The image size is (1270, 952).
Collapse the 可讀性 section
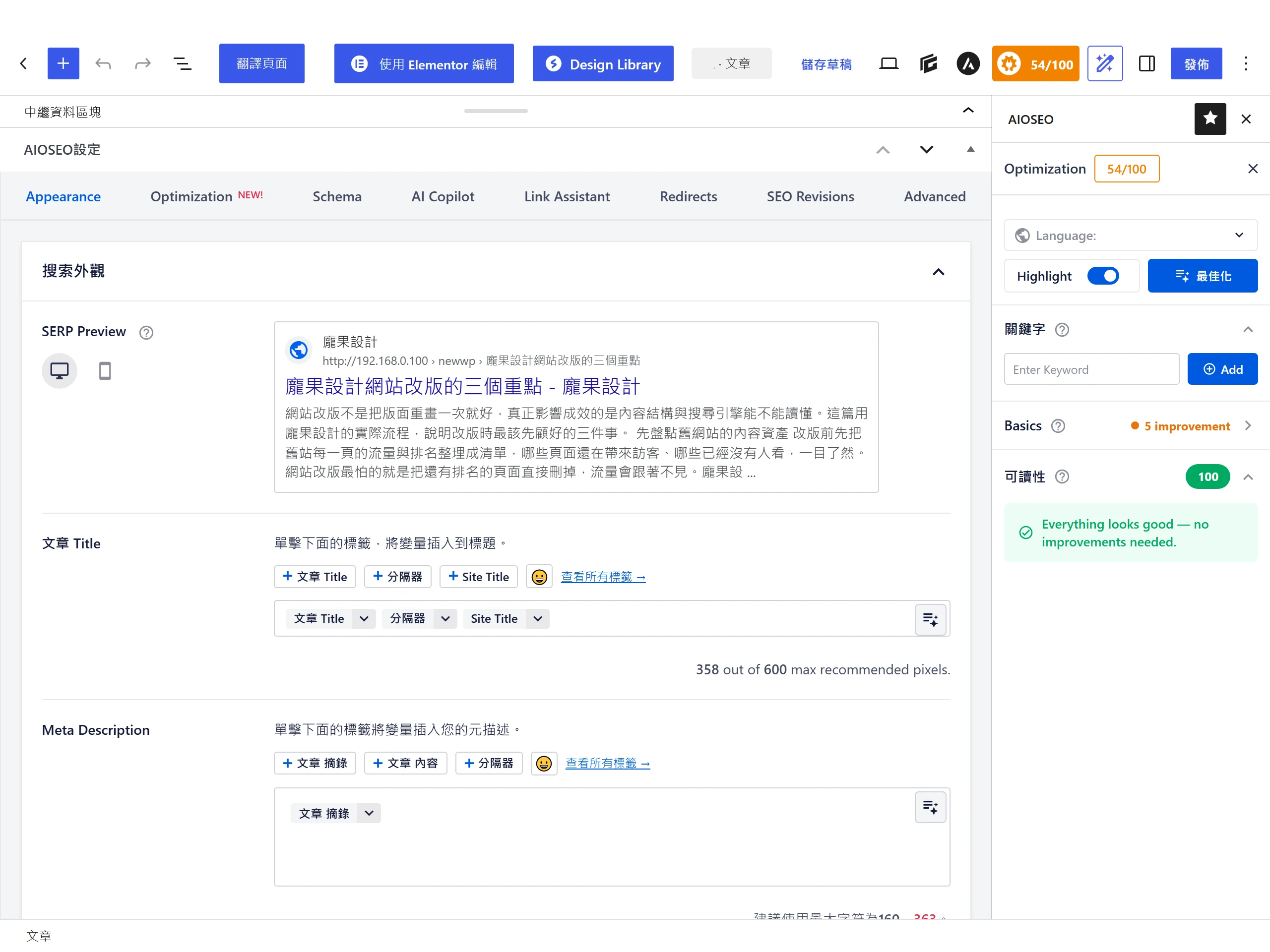pos(1248,477)
